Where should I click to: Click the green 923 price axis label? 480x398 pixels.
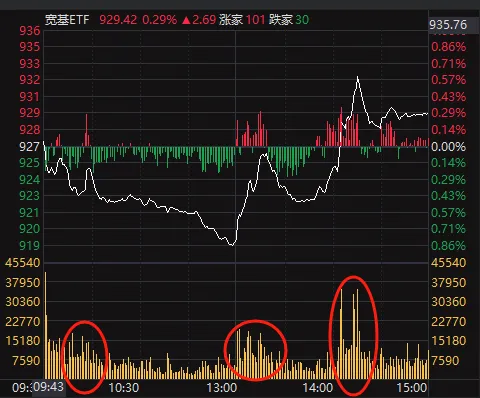click(30, 196)
